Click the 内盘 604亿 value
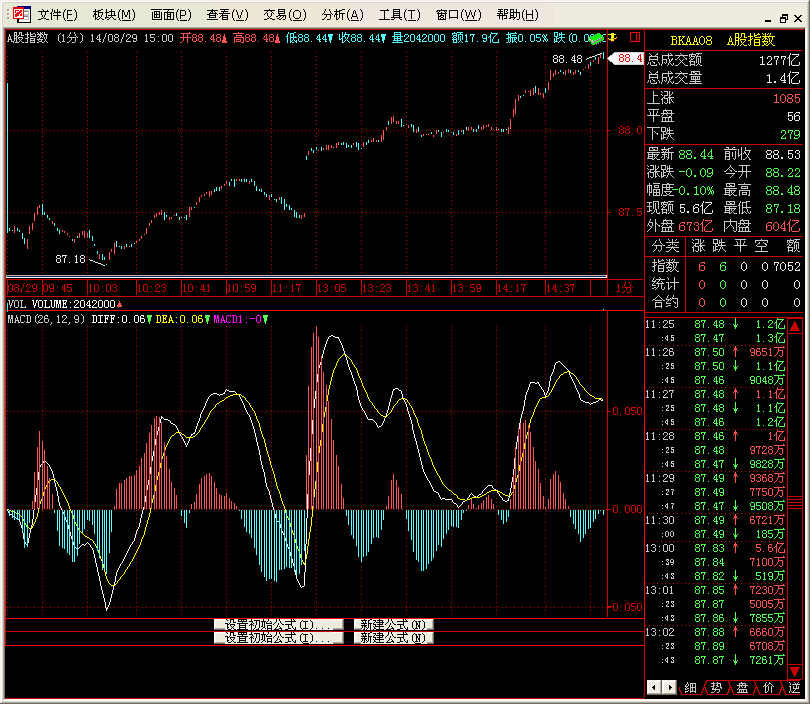This screenshot has height=704, width=810. (x=783, y=226)
